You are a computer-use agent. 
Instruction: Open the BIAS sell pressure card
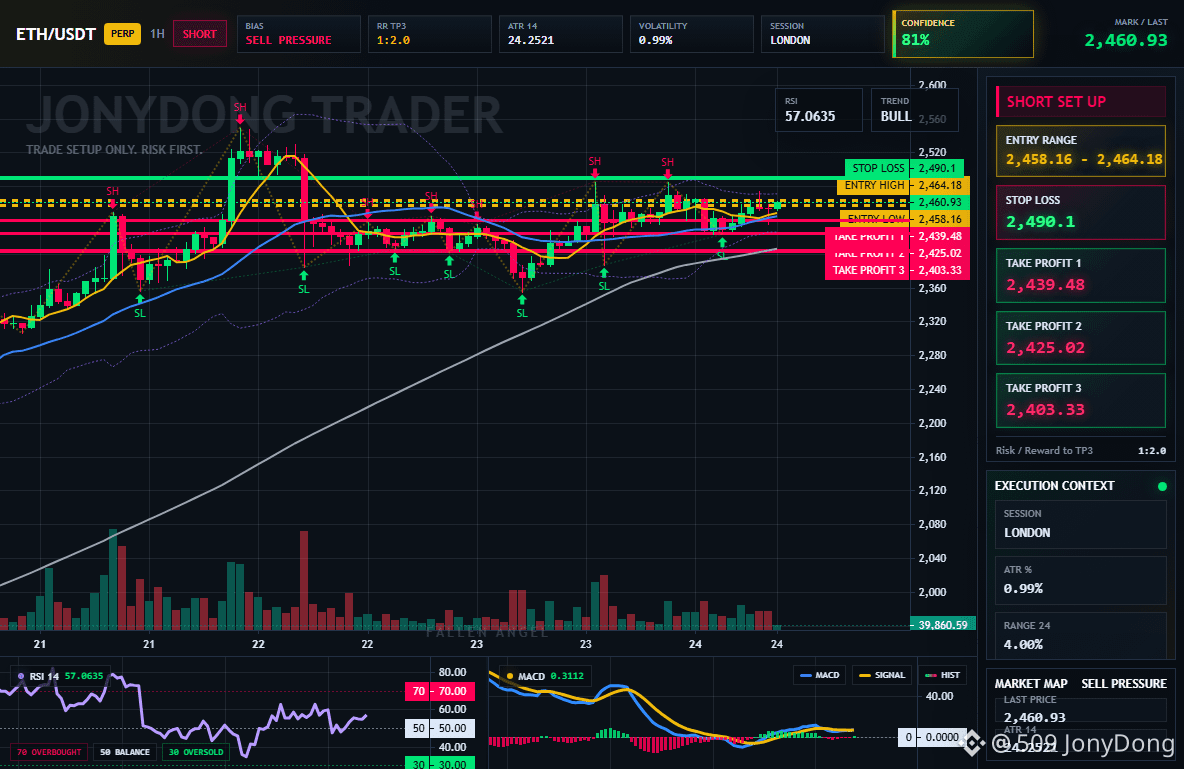tap(298, 34)
